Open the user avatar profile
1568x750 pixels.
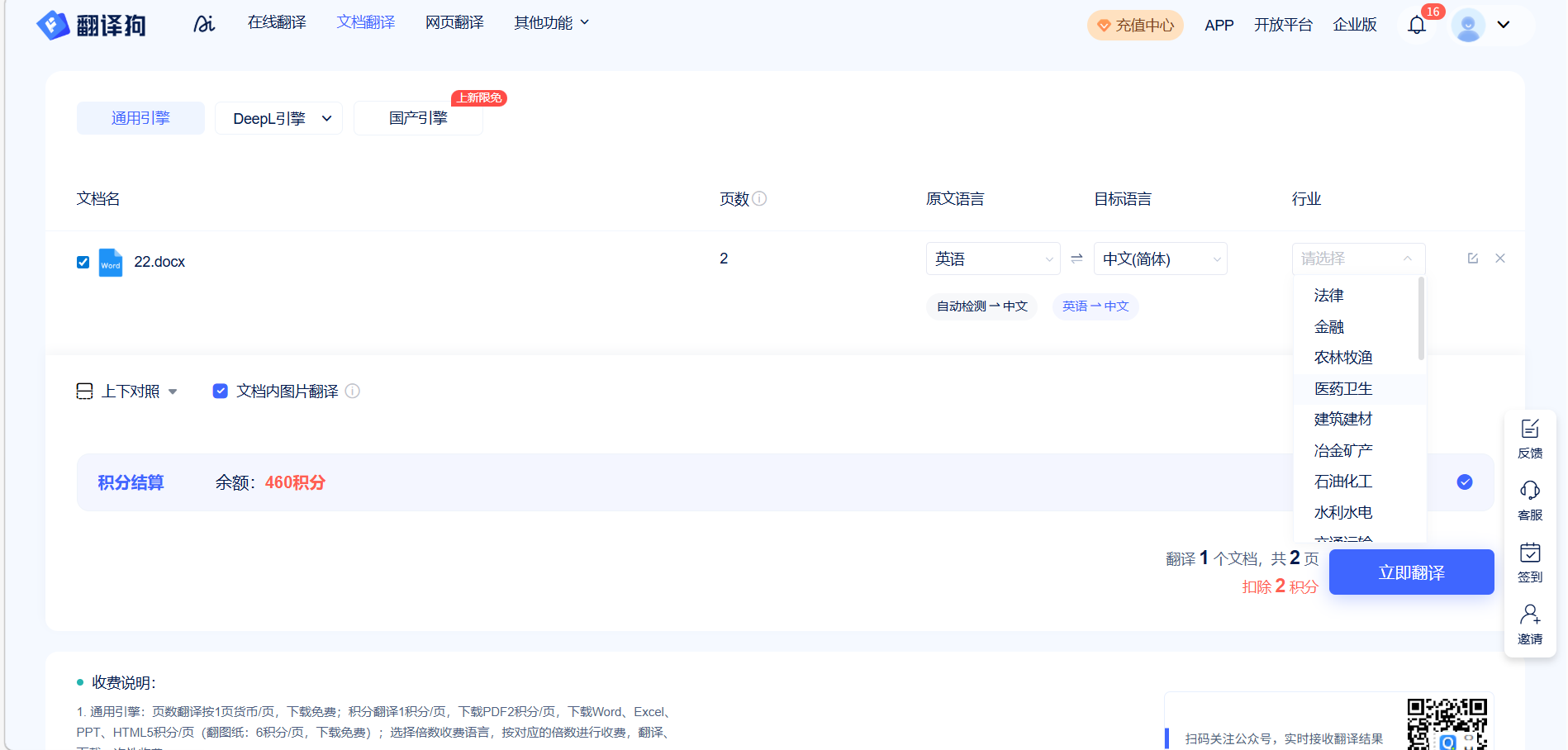coord(1468,26)
